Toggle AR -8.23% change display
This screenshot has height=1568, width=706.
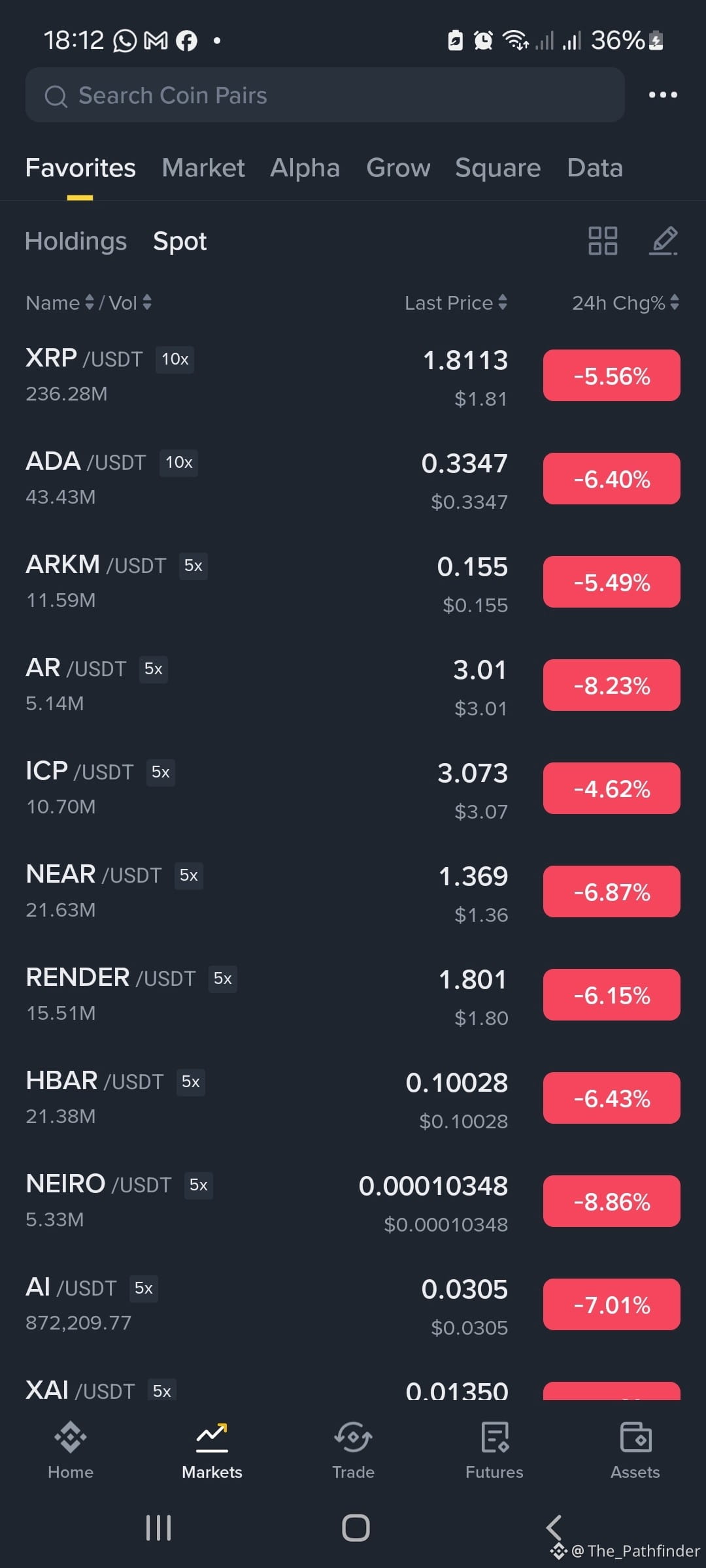click(x=611, y=685)
